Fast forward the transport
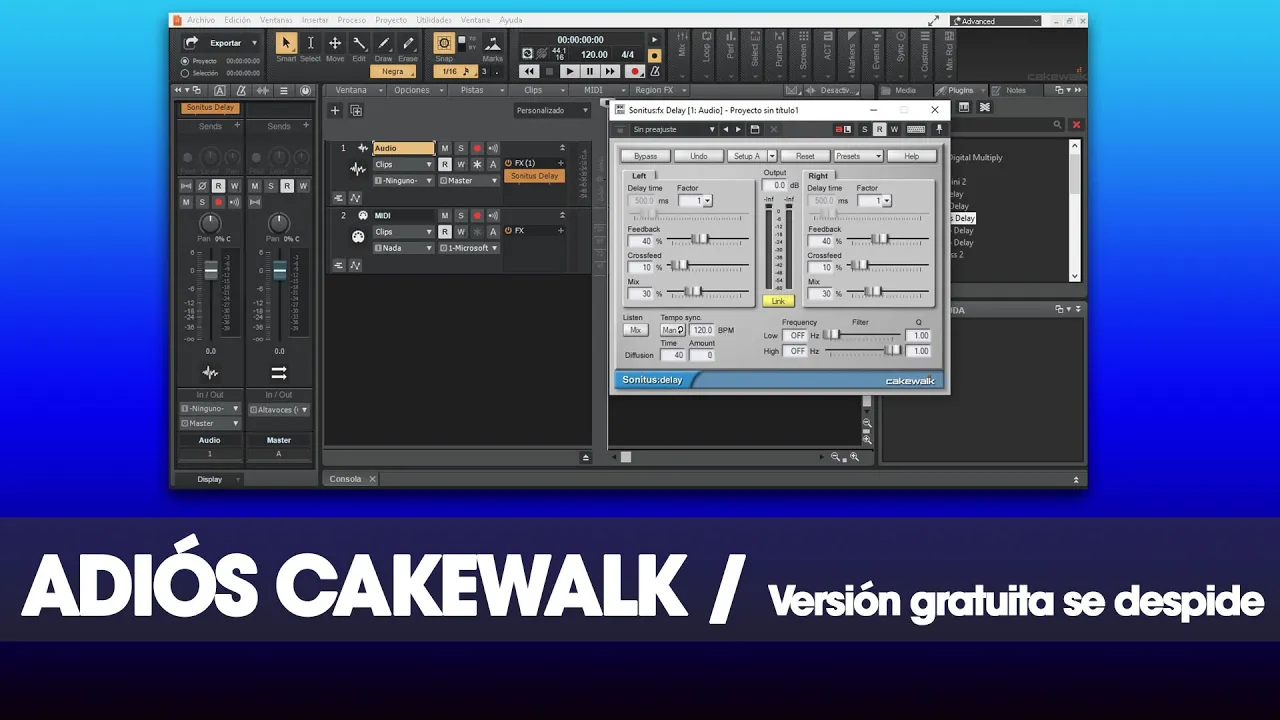The width and height of the screenshot is (1280, 720). click(x=610, y=71)
